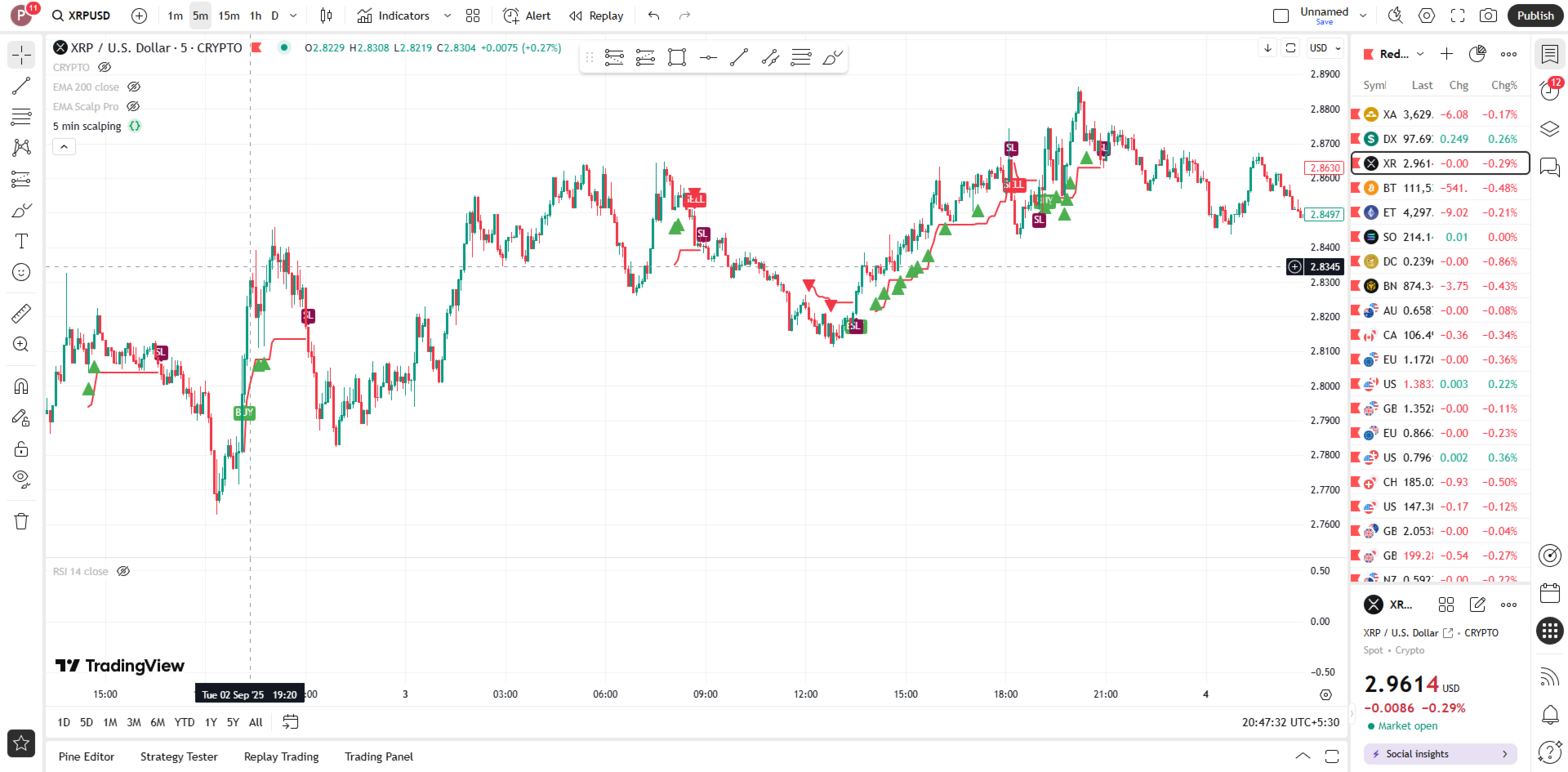
Task: Open Unnamed layout dropdown arrow
Action: pyautogui.click(x=1363, y=16)
